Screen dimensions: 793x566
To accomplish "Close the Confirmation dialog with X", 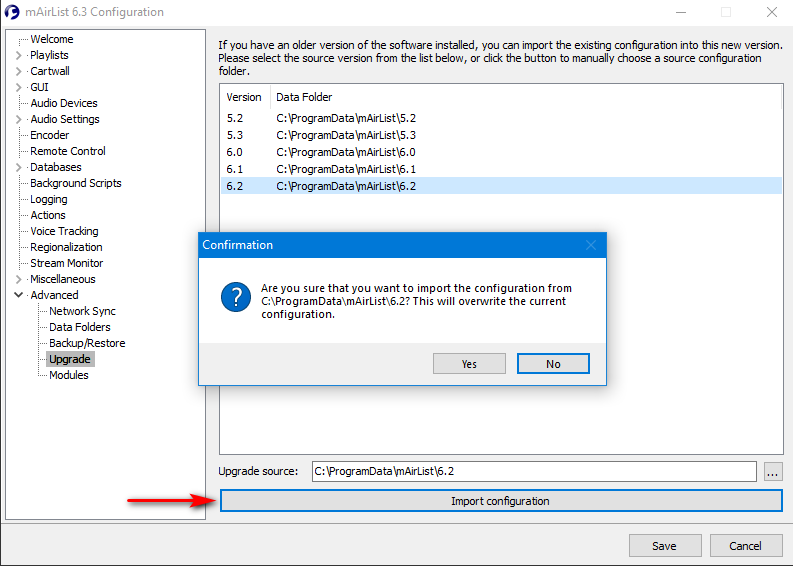I will pyautogui.click(x=590, y=245).
